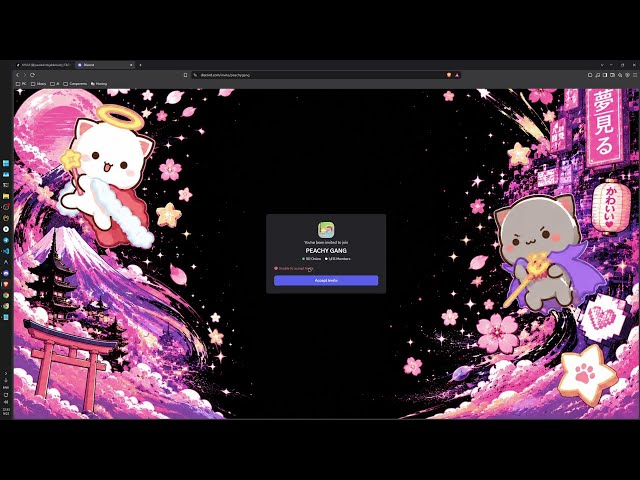Open the History bookmark
This screenshot has width=640, height=480.
(99, 84)
